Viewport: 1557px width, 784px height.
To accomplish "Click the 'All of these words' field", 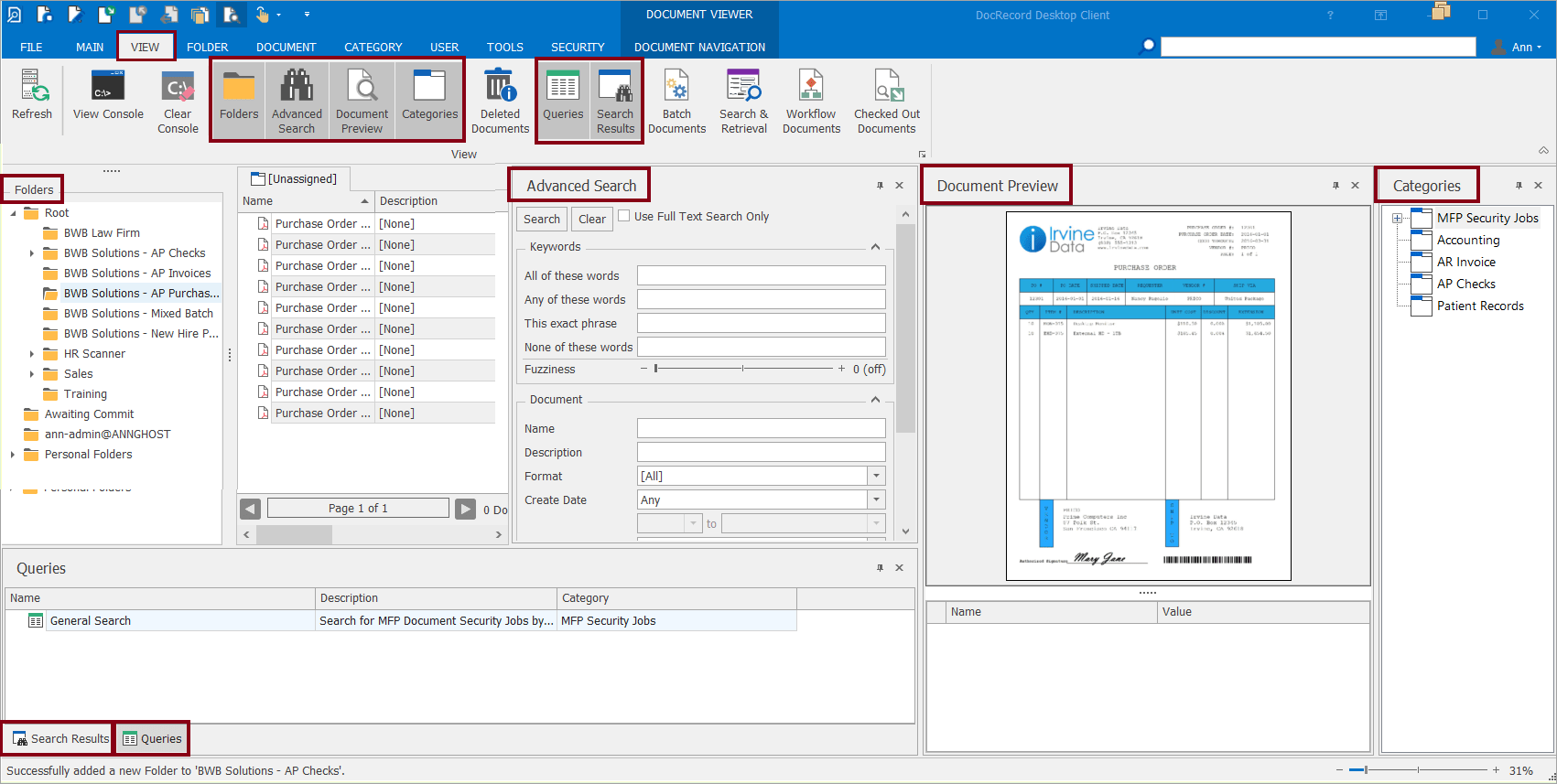I will (x=762, y=275).
